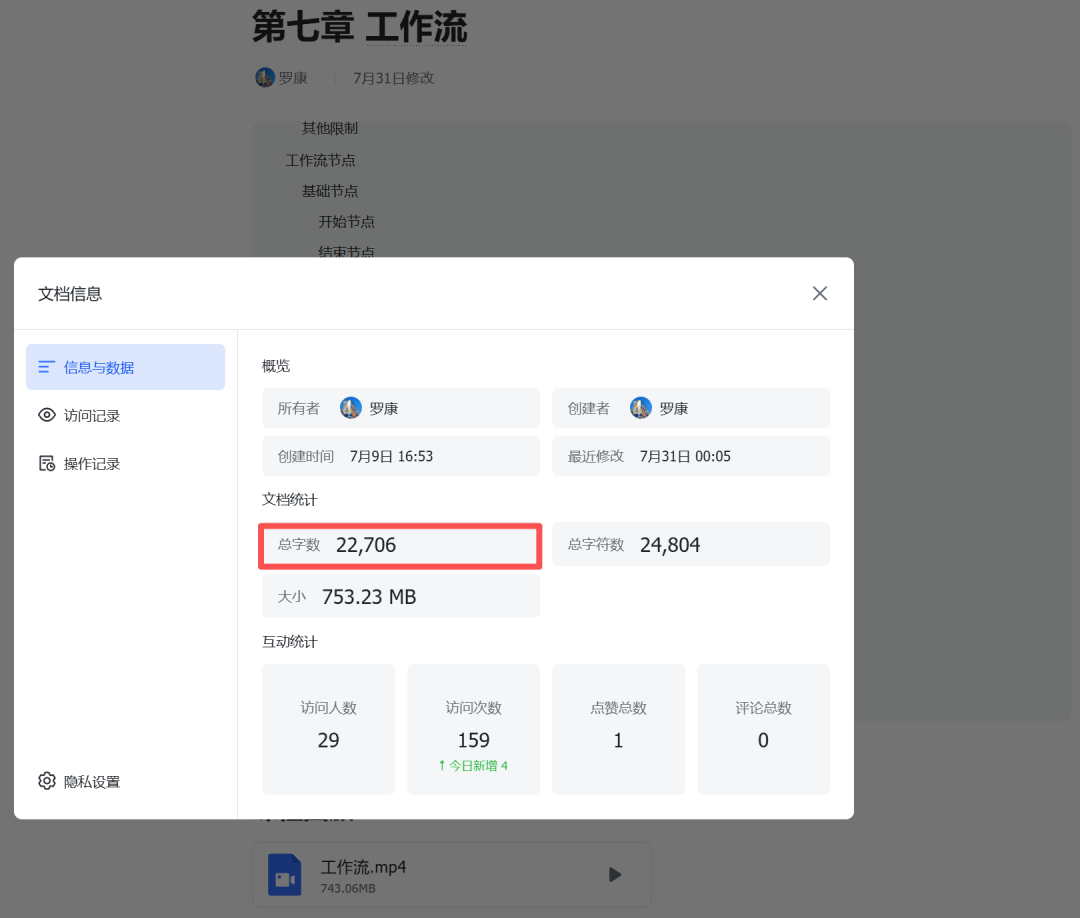Click the gear icon beside 隐私设置
The image size is (1080, 918).
pos(47,781)
